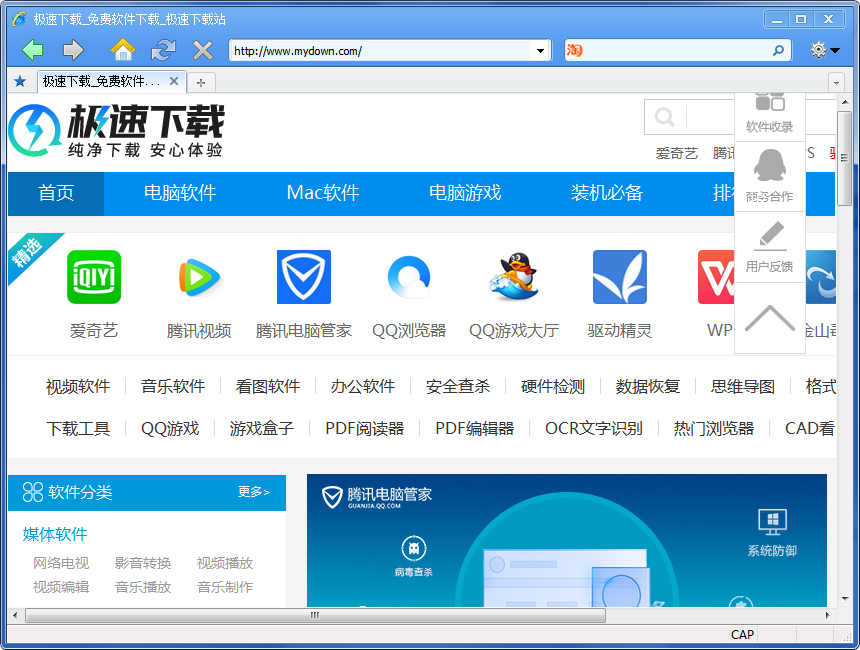Open the iQIYI app icon
This screenshot has height=650, width=860.
click(x=94, y=277)
